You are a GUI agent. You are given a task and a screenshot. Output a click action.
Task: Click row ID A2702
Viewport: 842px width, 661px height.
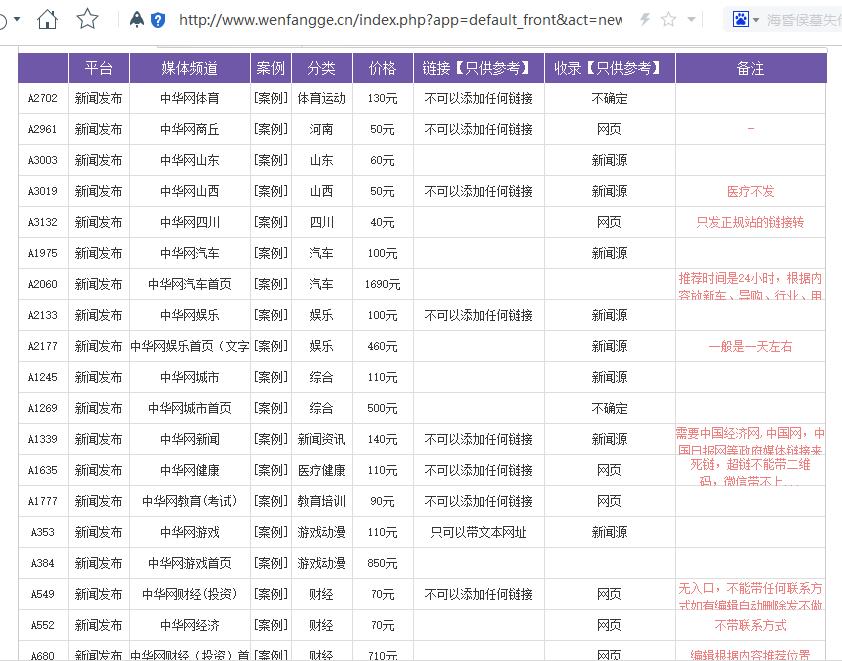42,98
